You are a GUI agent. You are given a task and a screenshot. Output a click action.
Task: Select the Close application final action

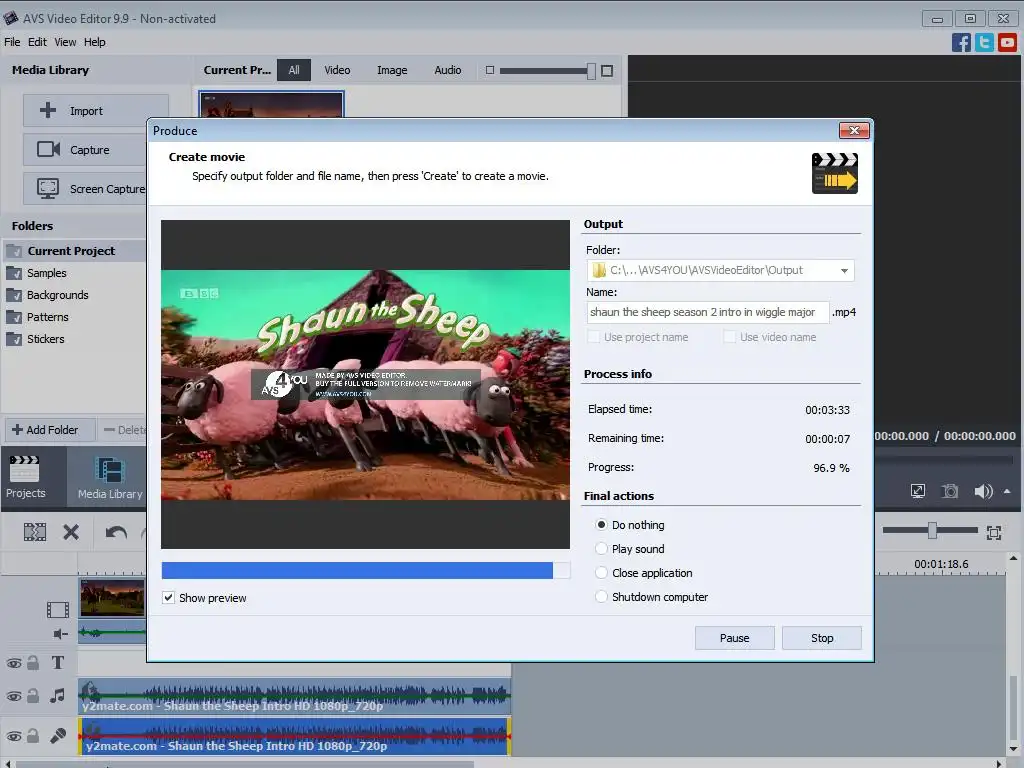point(601,573)
